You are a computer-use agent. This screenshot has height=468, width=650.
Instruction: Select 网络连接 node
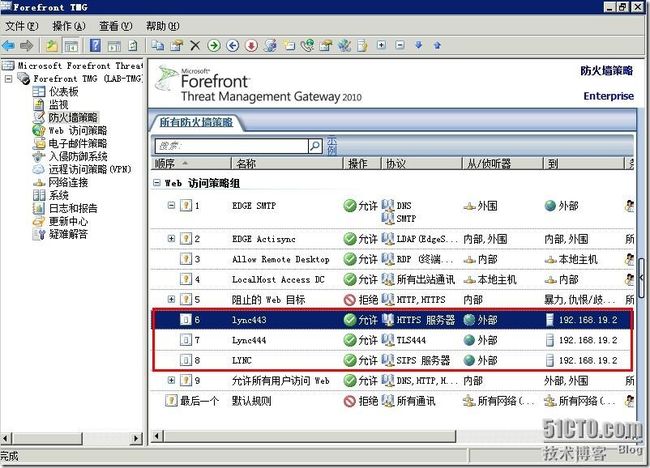pos(68,182)
